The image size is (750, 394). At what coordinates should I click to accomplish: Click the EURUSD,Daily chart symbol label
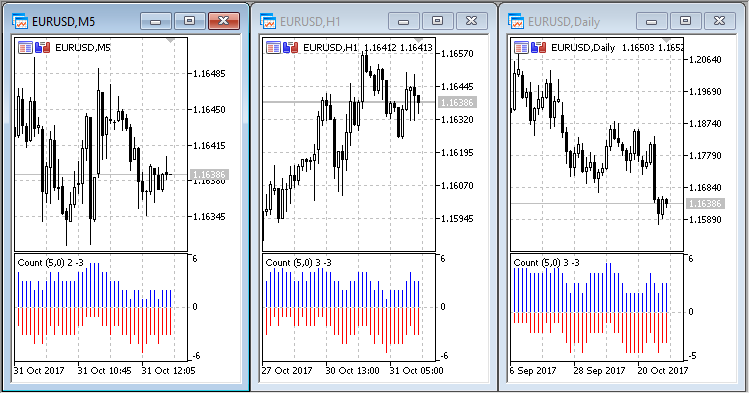(583, 47)
